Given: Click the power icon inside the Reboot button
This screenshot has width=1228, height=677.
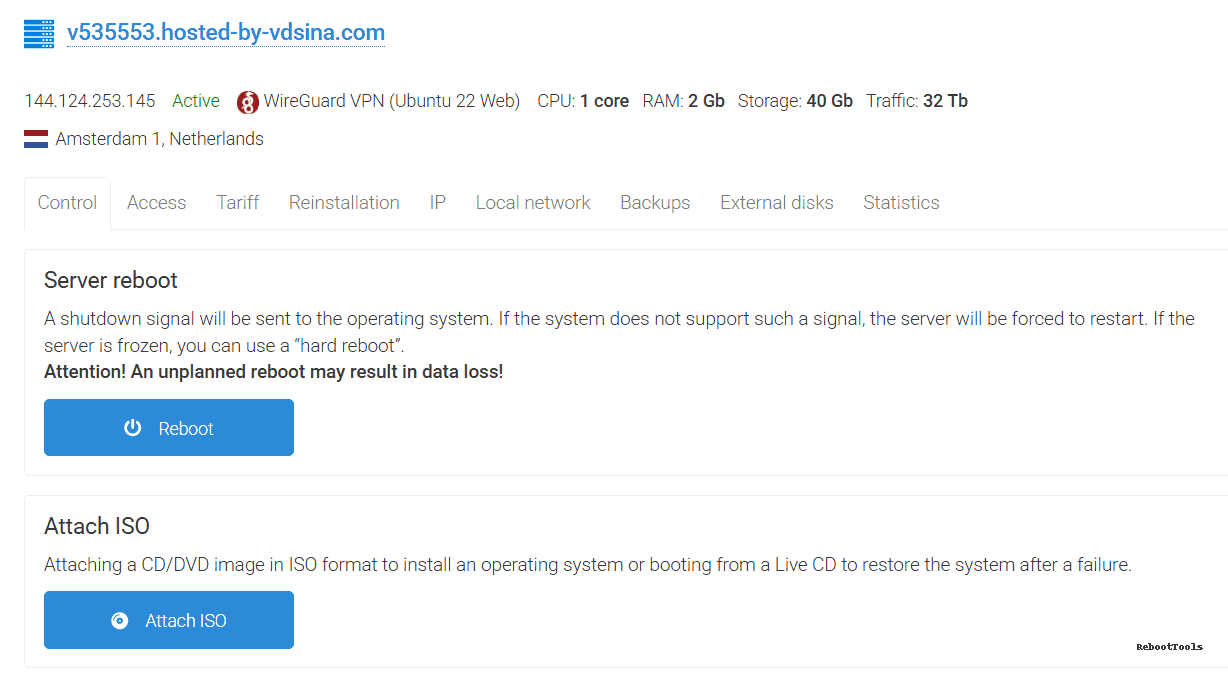Looking at the screenshot, I should point(133,427).
